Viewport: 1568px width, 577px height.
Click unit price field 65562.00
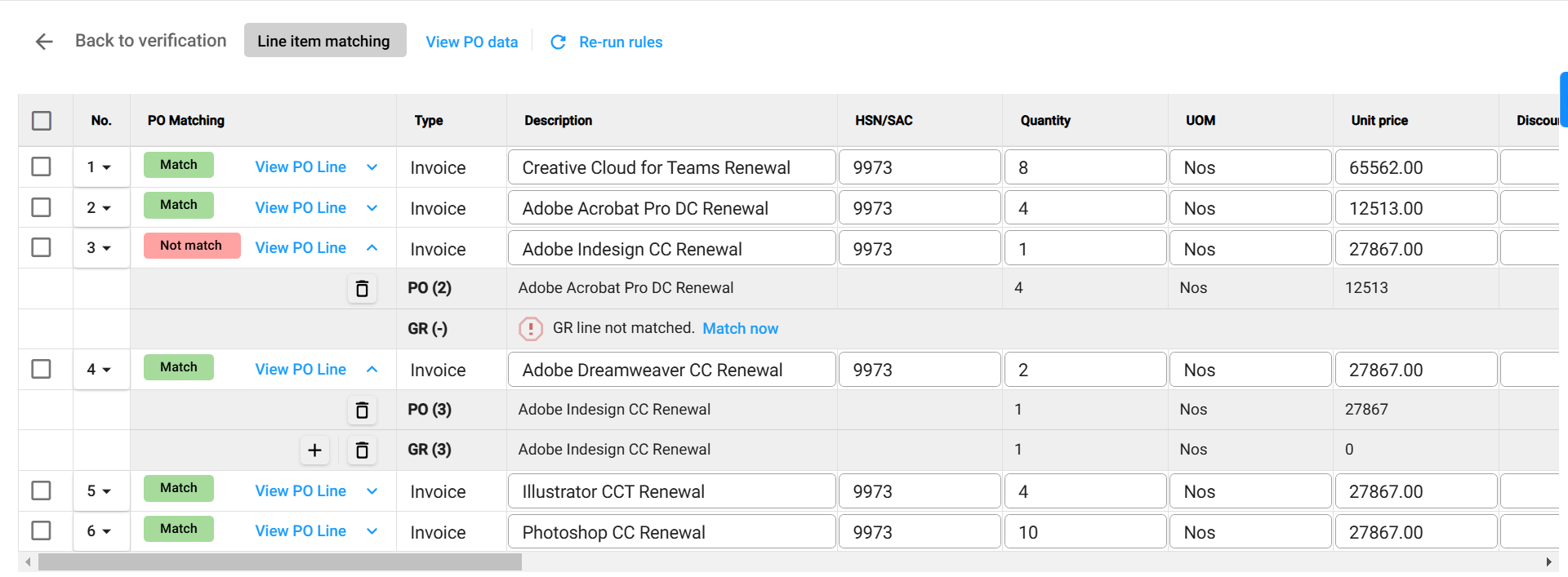click(x=1416, y=167)
